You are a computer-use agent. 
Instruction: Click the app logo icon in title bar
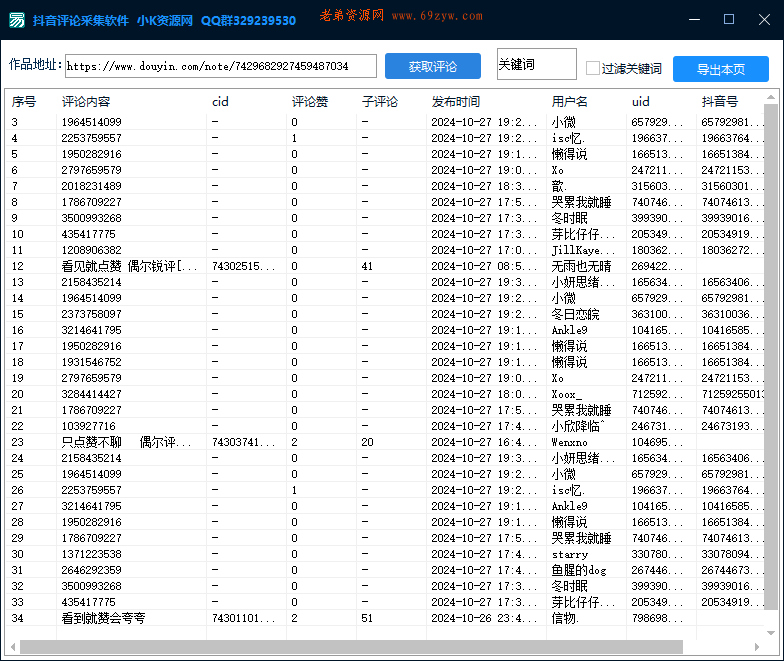coord(17,20)
